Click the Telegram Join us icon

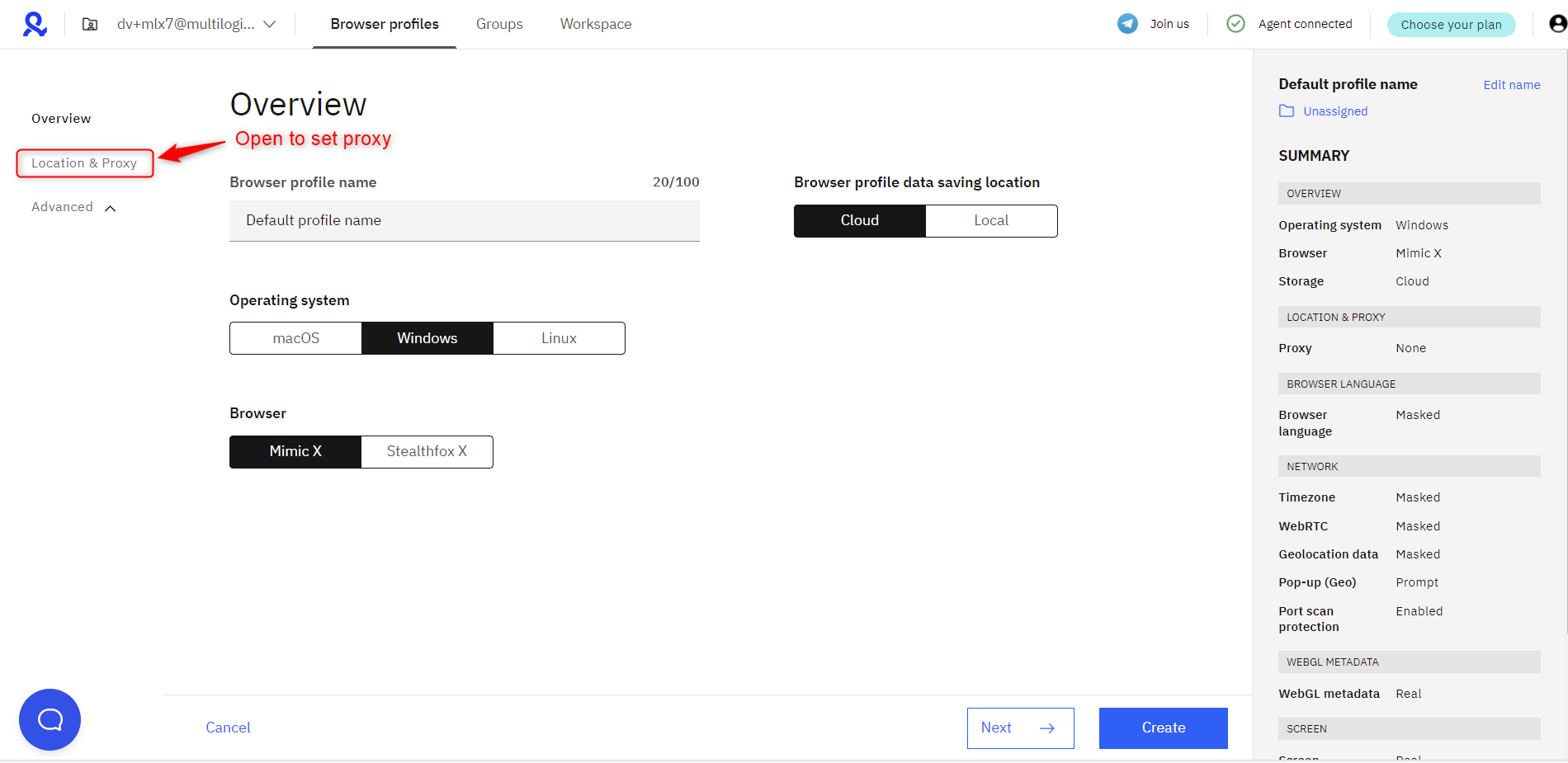pos(1127,24)
